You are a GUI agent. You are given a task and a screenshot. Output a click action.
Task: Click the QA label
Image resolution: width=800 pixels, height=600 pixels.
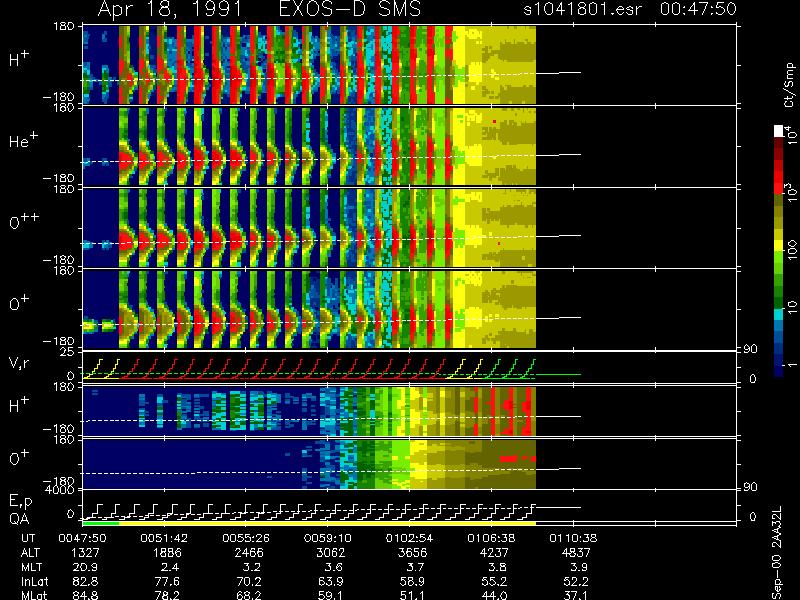click(x=19, y=518)
